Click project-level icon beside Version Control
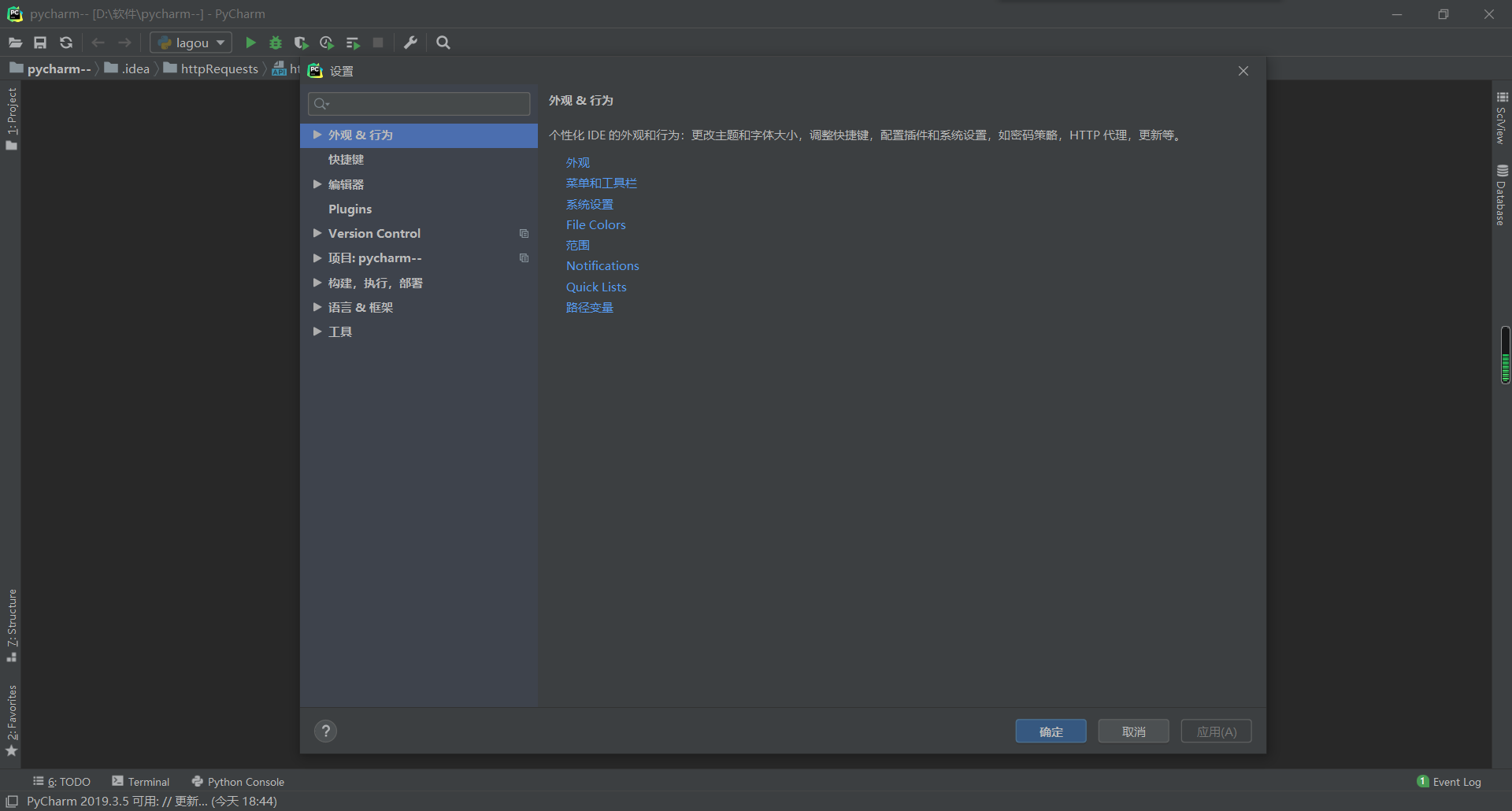The width and height of the screenshot is (1512, 811). [524, 234]
